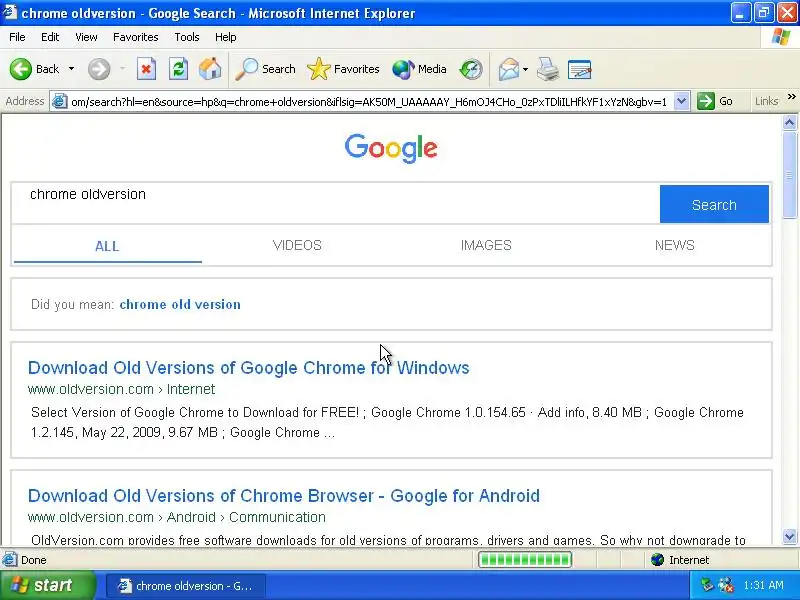800x600 pixels.
Task: Click the vertical scrollbar thumb
Action: 789,174
